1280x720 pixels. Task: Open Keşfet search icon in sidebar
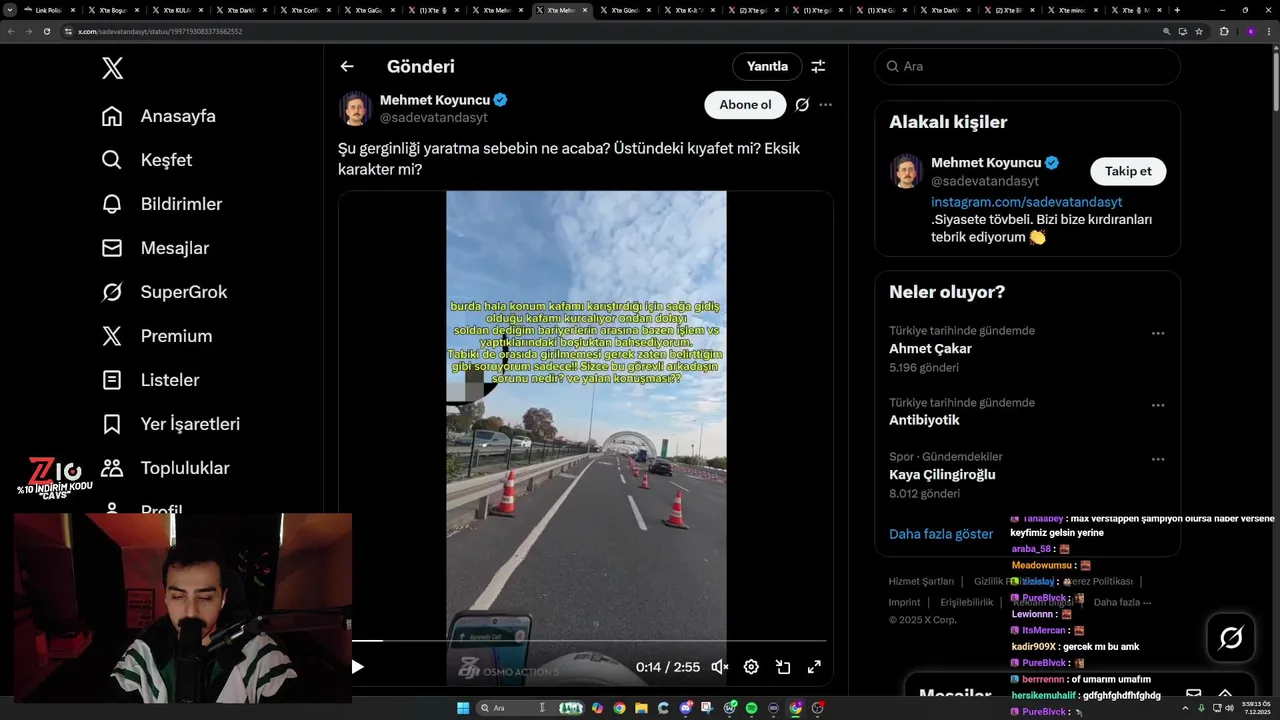click(x=112, y=160)
